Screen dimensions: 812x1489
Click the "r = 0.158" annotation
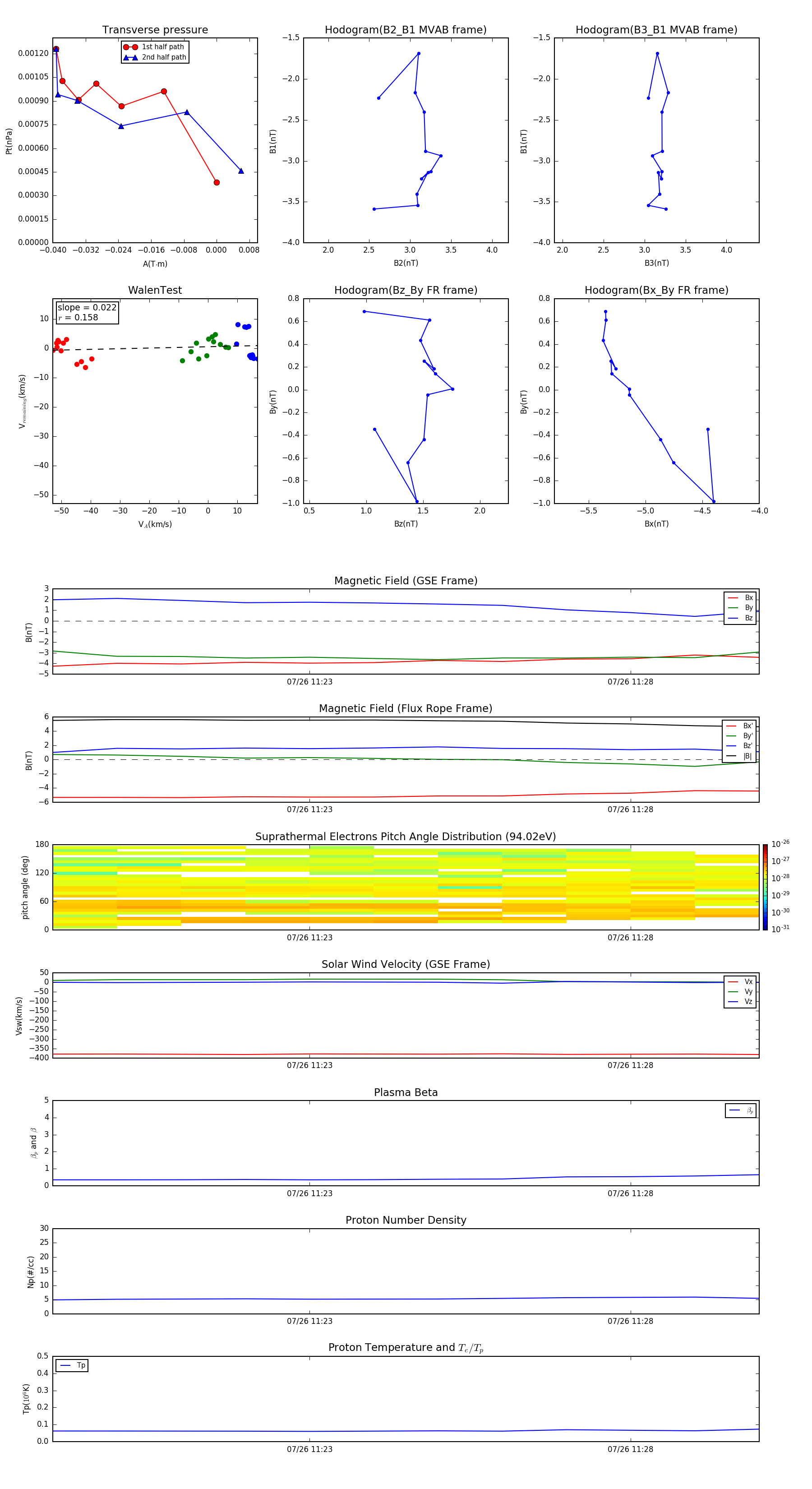pos(78,317)
